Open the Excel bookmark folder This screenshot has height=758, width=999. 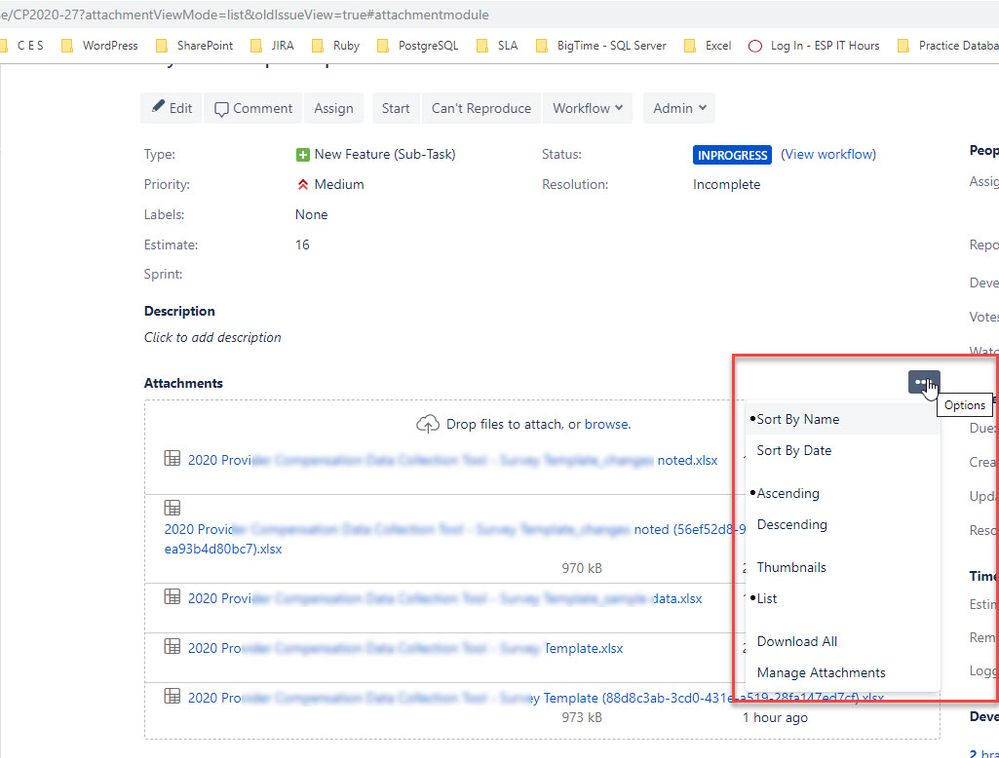point(707,46)
